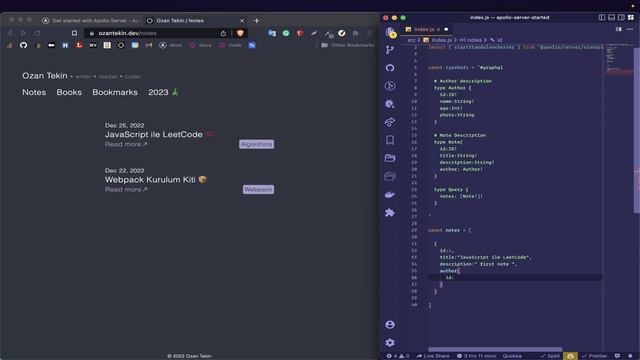Click Live Share in the status bar
The width and height of the screenshot is (640, 360).
click(x=433, y=356)
